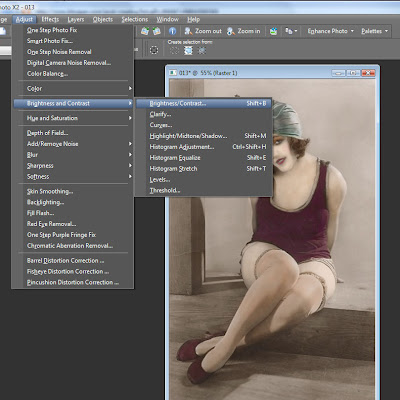This screenshot has height=400, width=400.
Task: Open the Palettes dropdown
Action: point(374,31)
